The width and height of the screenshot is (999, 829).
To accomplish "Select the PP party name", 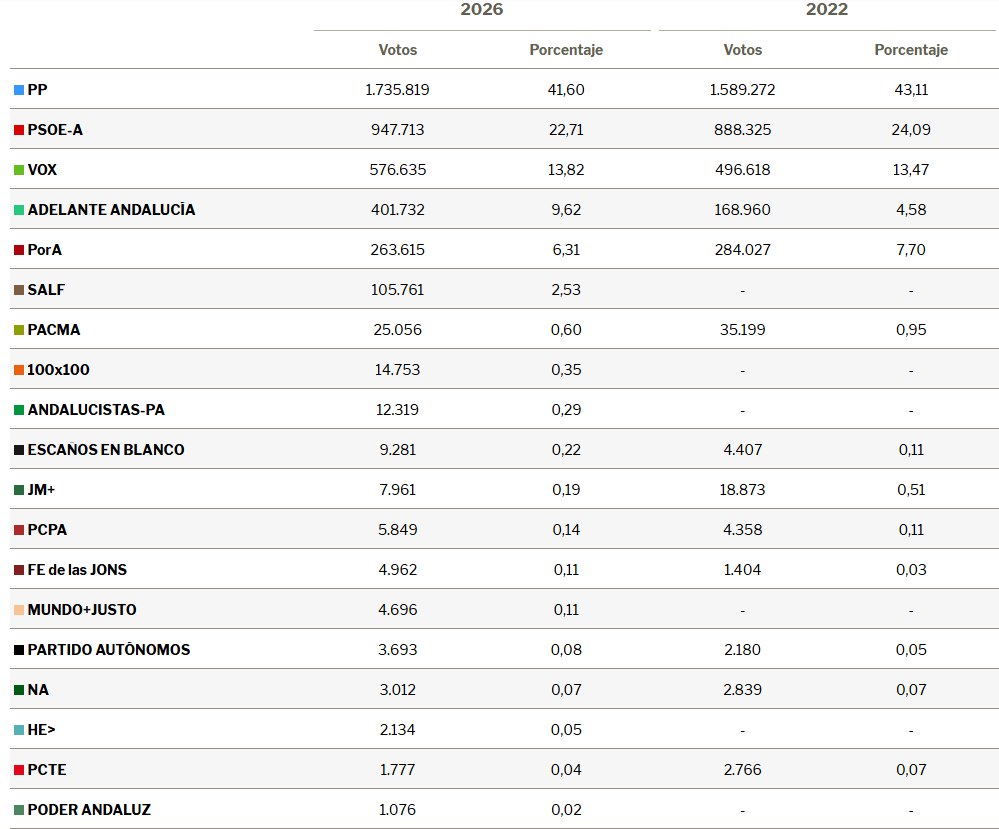I will coord(38,90).
